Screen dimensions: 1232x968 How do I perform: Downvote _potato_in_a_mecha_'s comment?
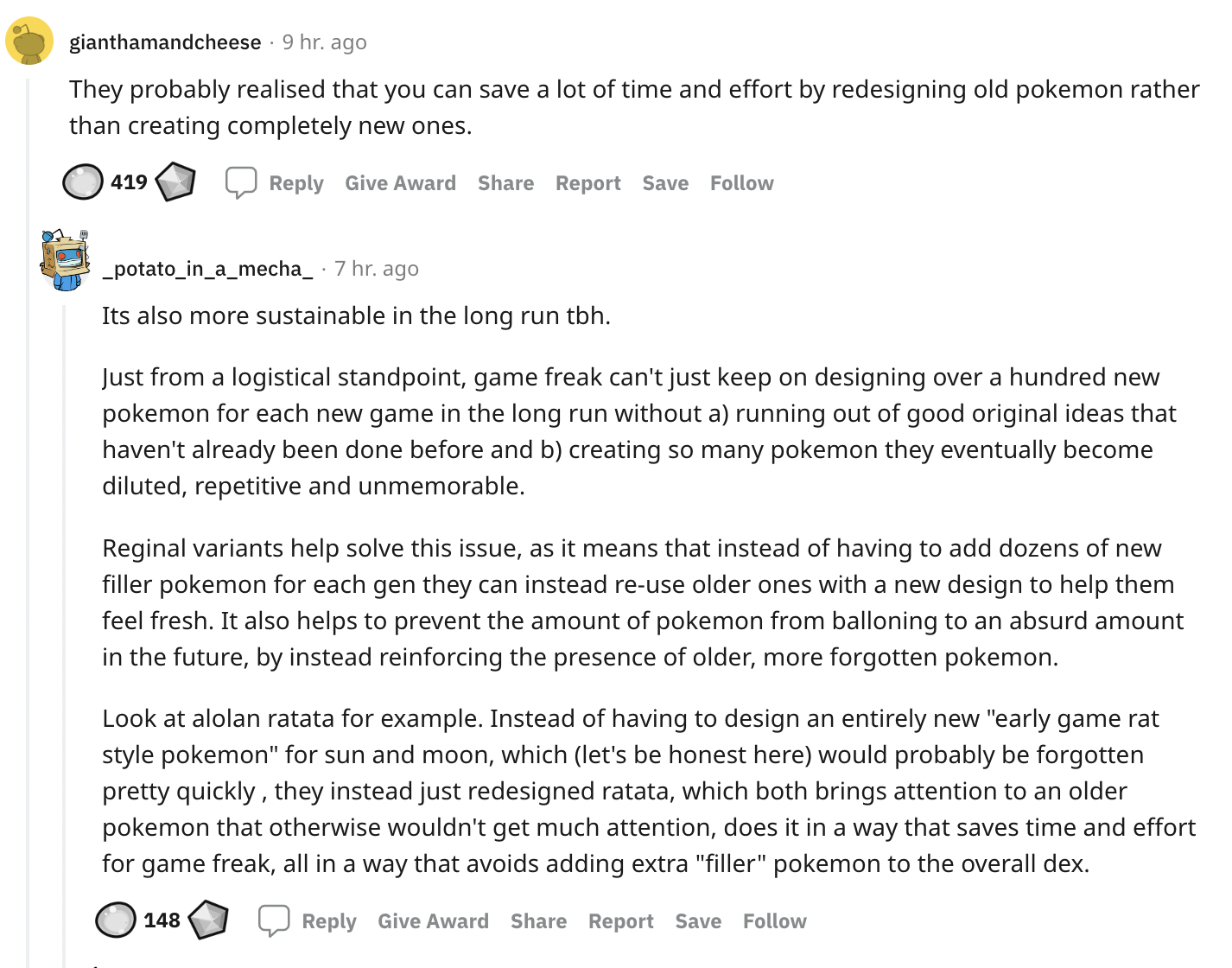pos(208,920)
